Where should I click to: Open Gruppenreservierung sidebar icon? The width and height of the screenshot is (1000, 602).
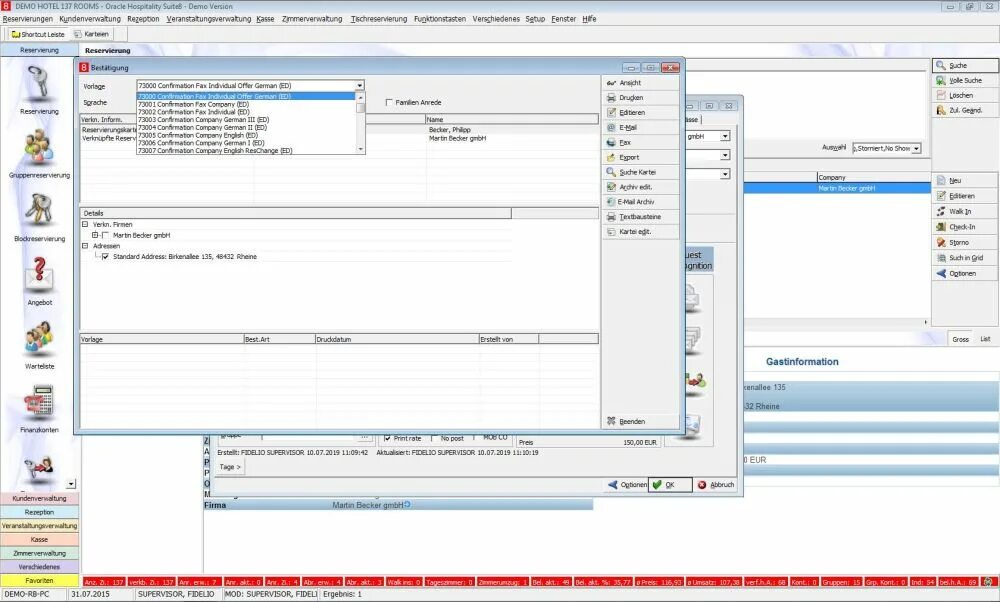39,147
